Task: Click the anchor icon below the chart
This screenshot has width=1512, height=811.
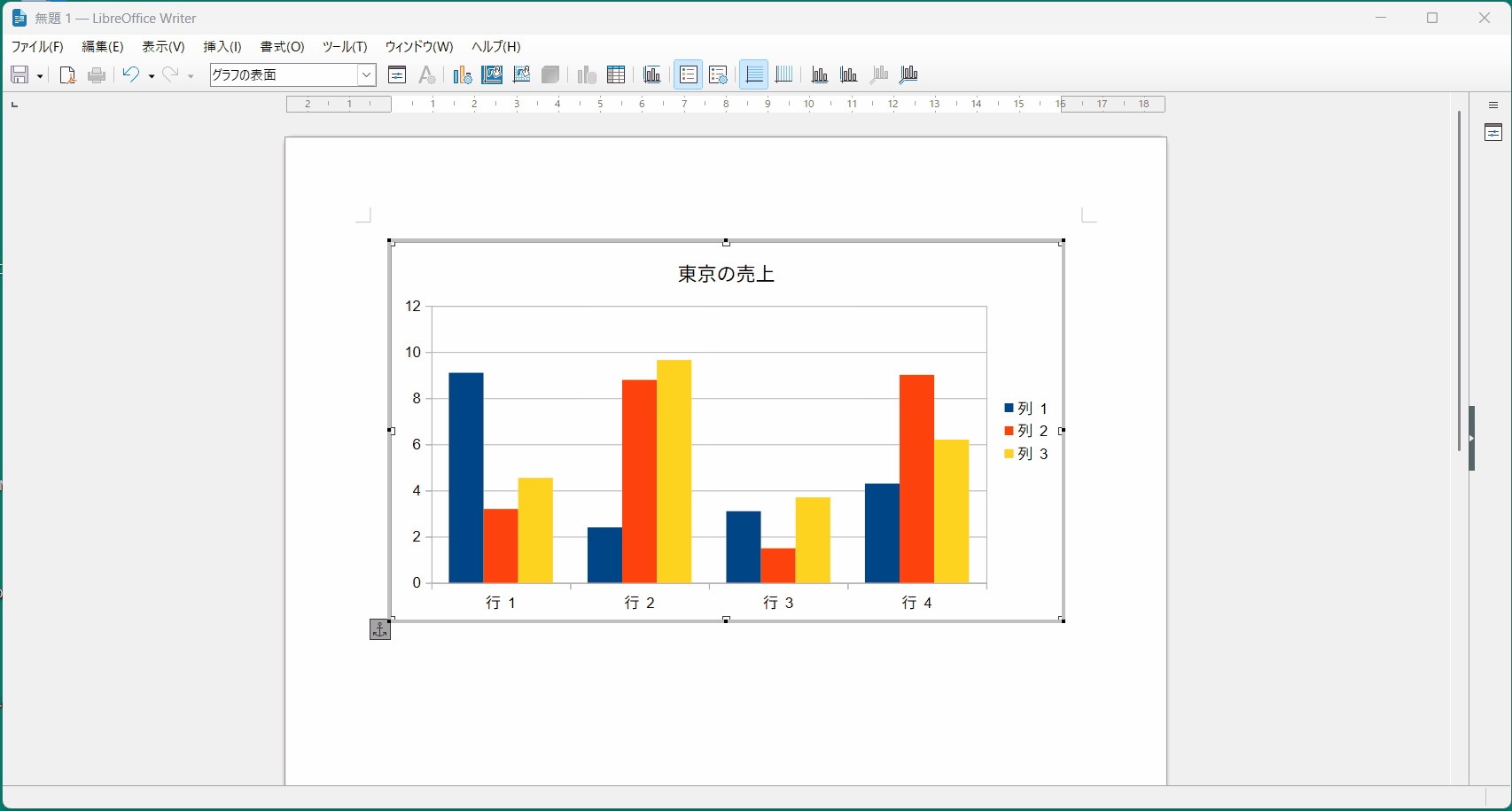Action: point(380,629)
